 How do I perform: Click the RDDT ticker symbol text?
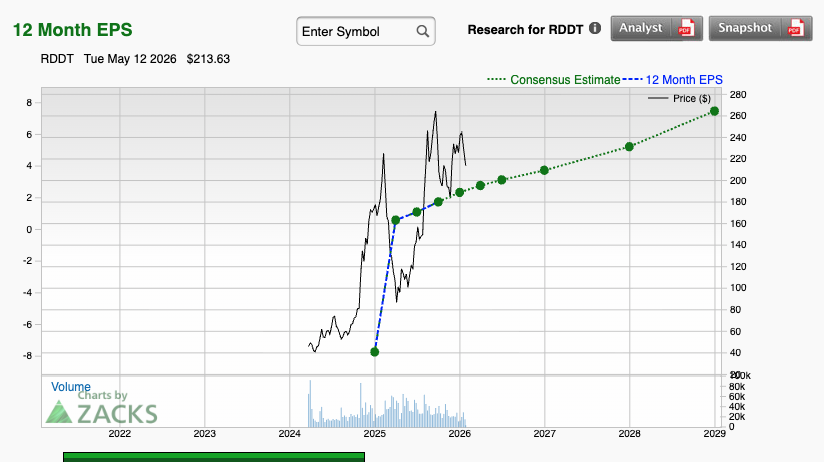57,59
